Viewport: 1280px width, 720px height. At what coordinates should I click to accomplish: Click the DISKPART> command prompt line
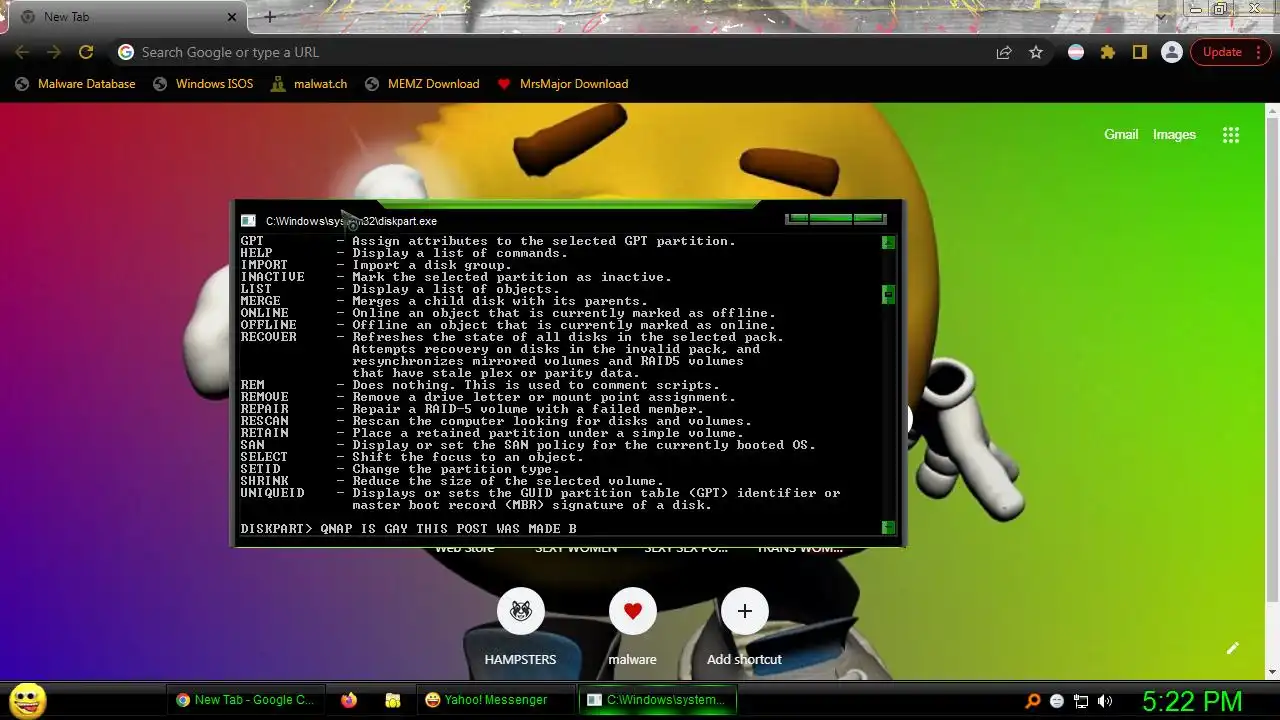408,528
